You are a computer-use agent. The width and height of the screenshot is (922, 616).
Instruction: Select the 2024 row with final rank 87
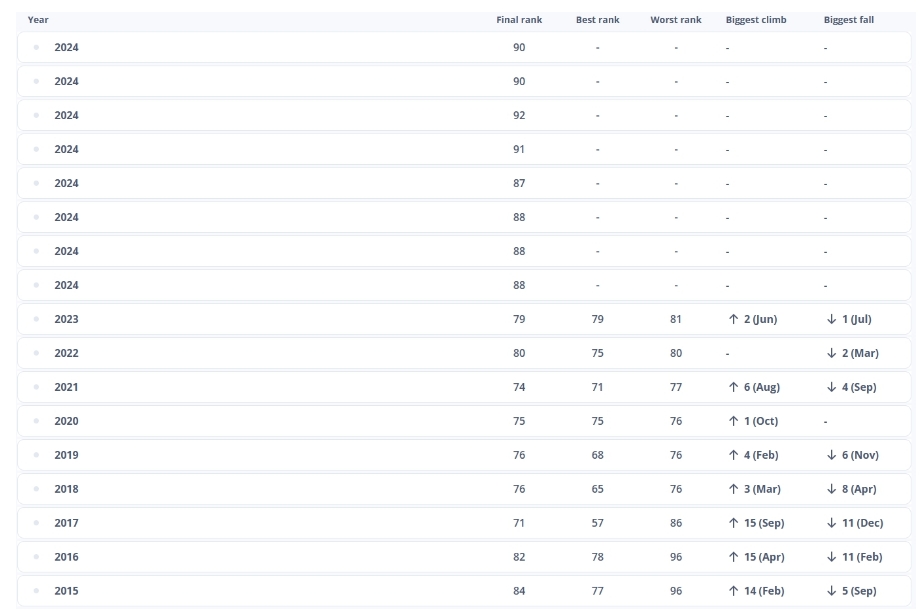point(465,183)
